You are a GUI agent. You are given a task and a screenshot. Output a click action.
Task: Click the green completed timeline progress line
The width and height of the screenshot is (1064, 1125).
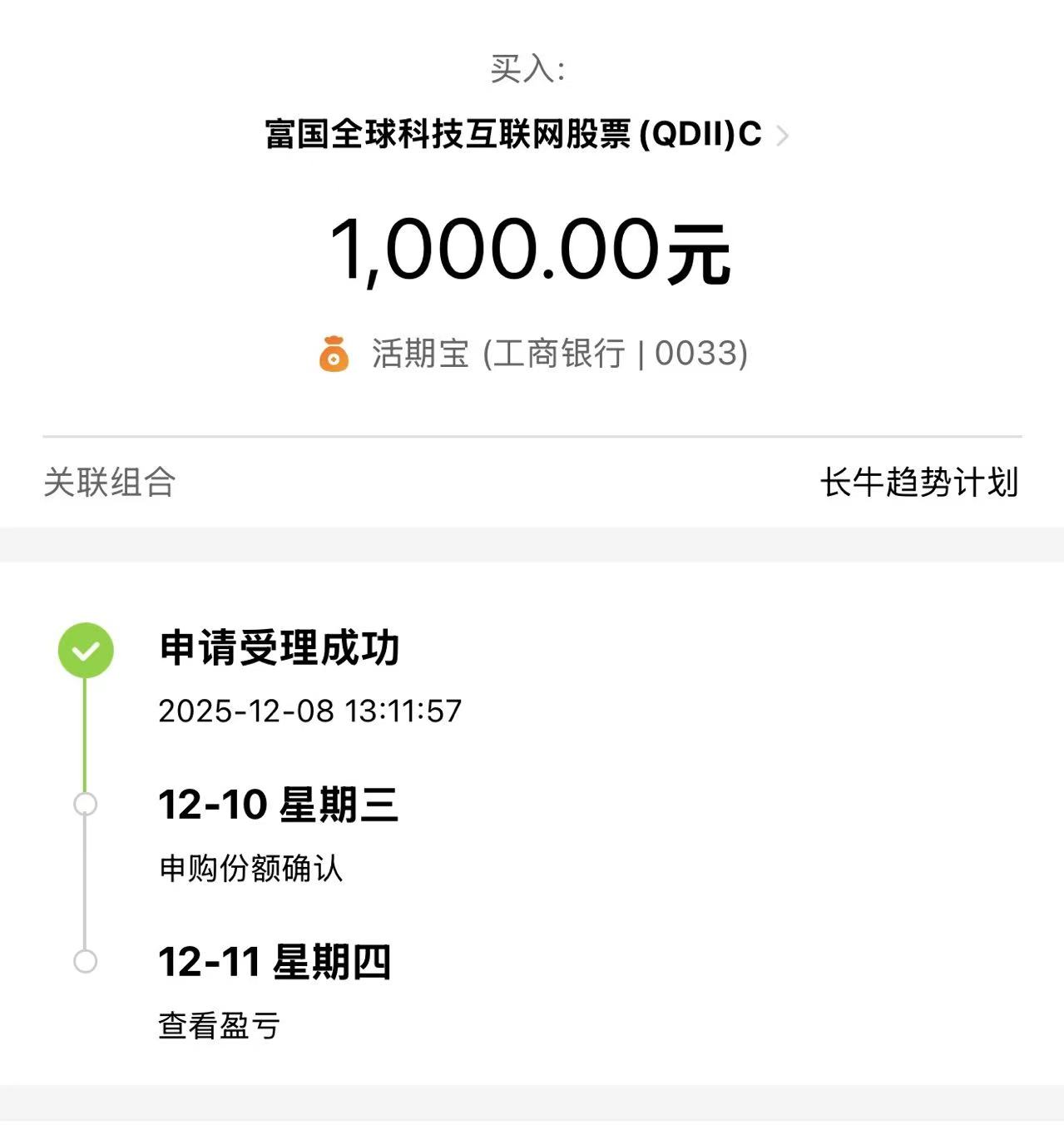(85, 734)
